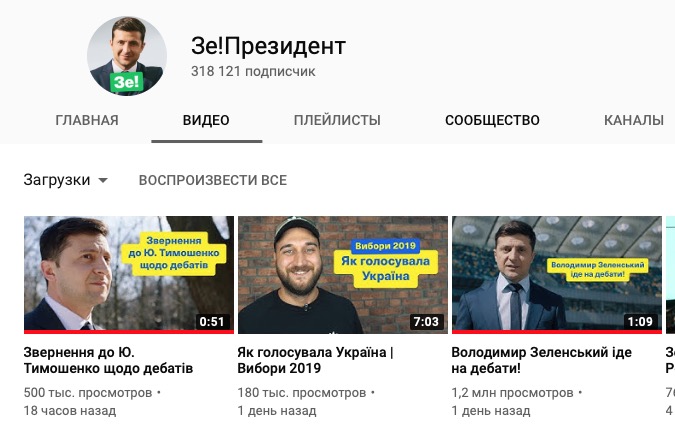
Task: Click Воспроизвести все button
Action: (213, 180)
